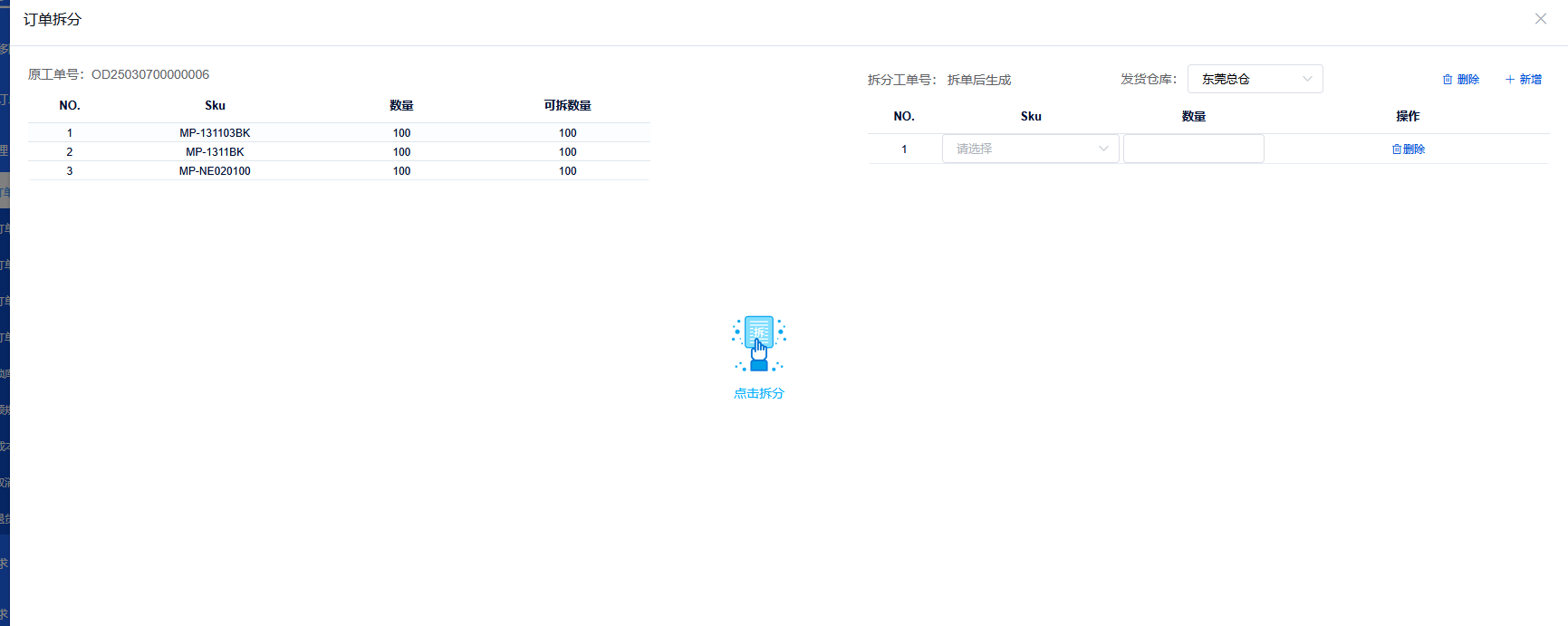Click the 点击拆分 text link
This screenshot has height=626, width=1568.
(758, 393)
